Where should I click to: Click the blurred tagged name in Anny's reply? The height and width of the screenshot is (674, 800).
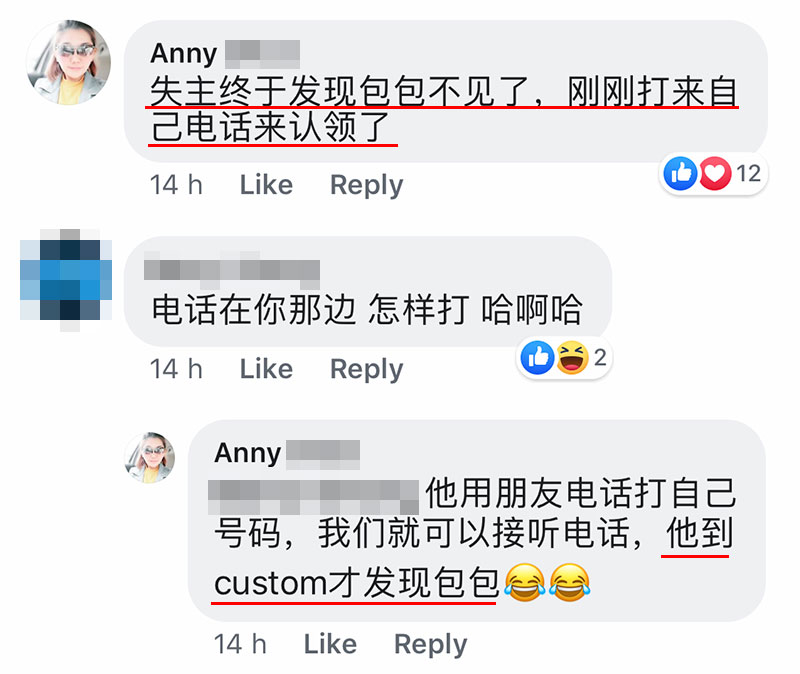314,496
